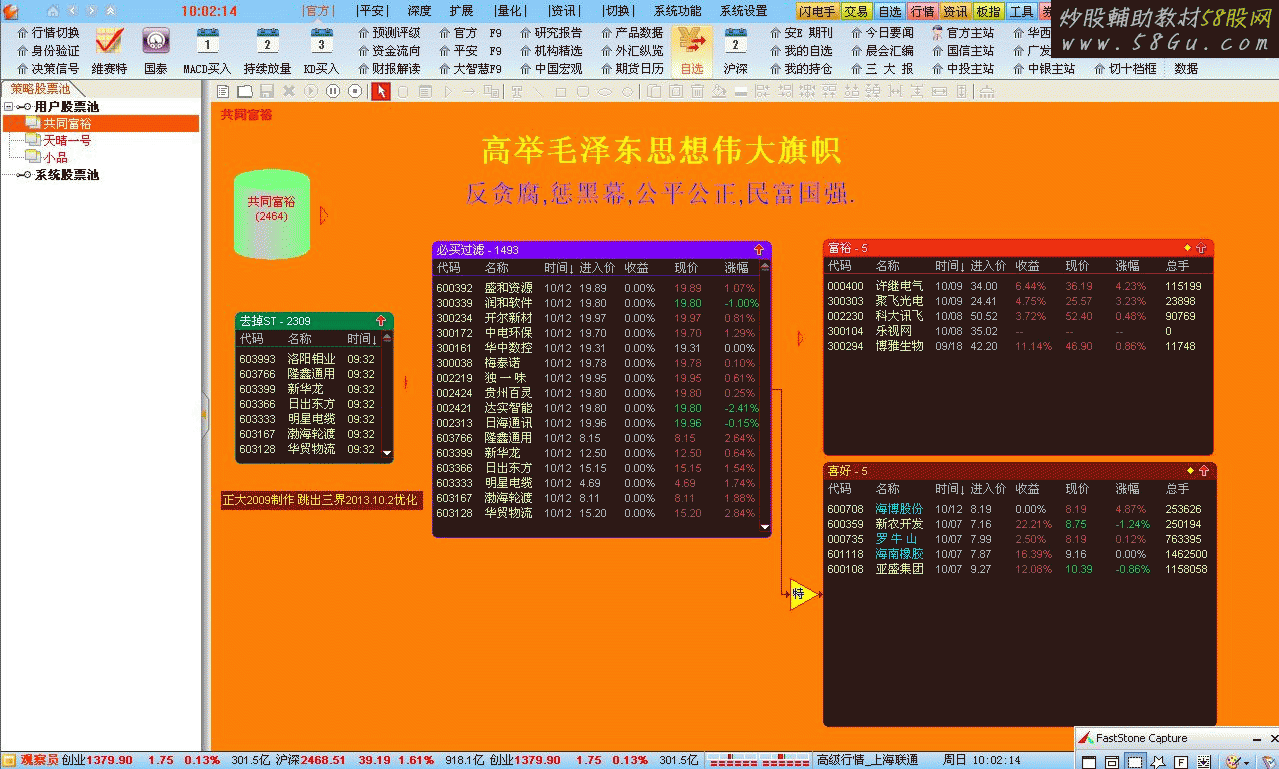Image resolution: width=1279 pixels, height=769 pixels.
Task: Open 资金流向 shortcut
Action: tap(389, 50)
